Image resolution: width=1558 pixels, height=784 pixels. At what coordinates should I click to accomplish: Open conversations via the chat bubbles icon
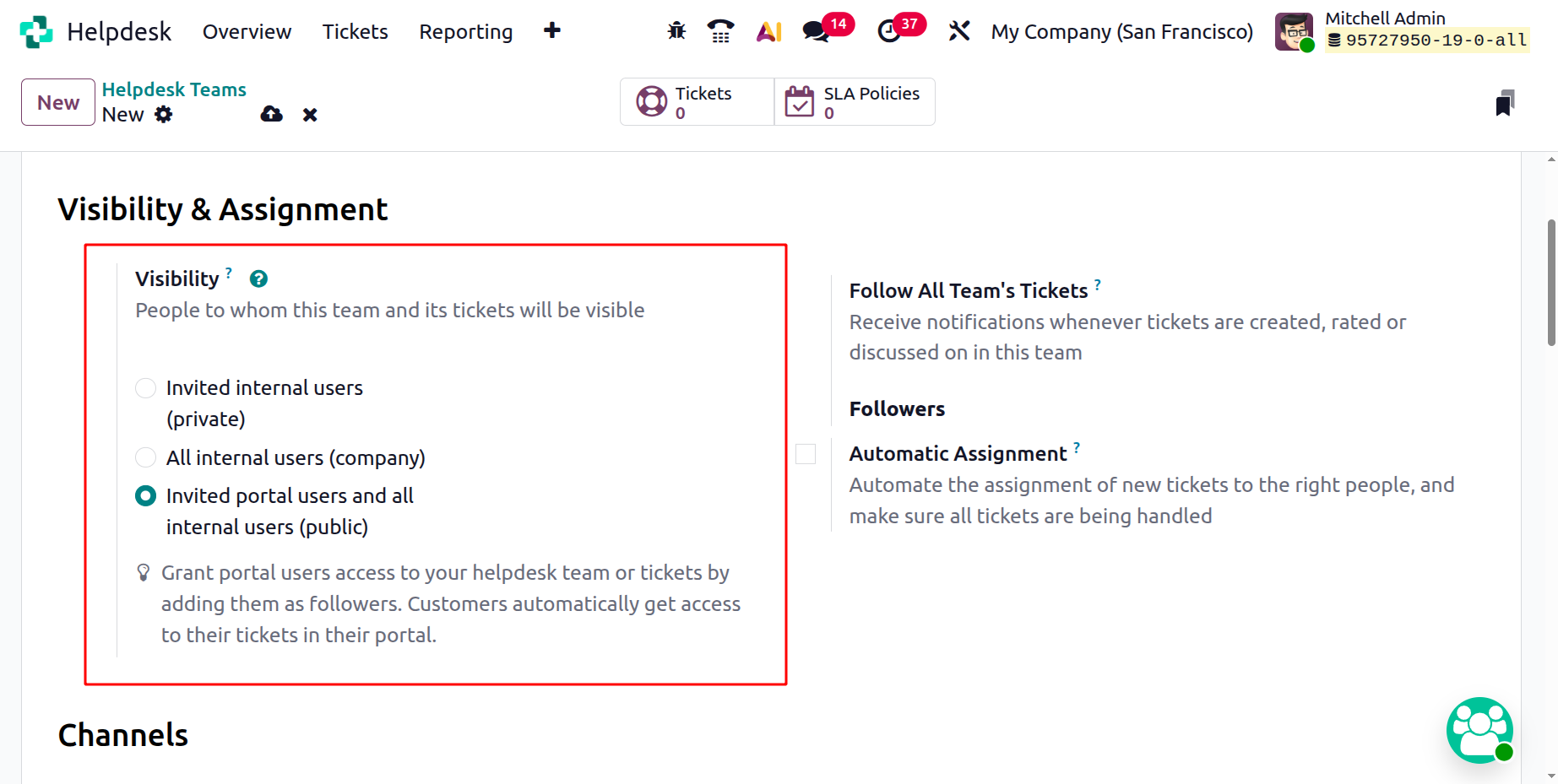[x=815, y=30]
